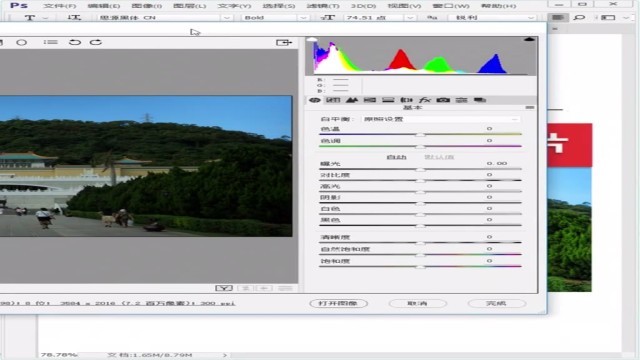Expand the 白平衡 white balance dropdown

441,119
